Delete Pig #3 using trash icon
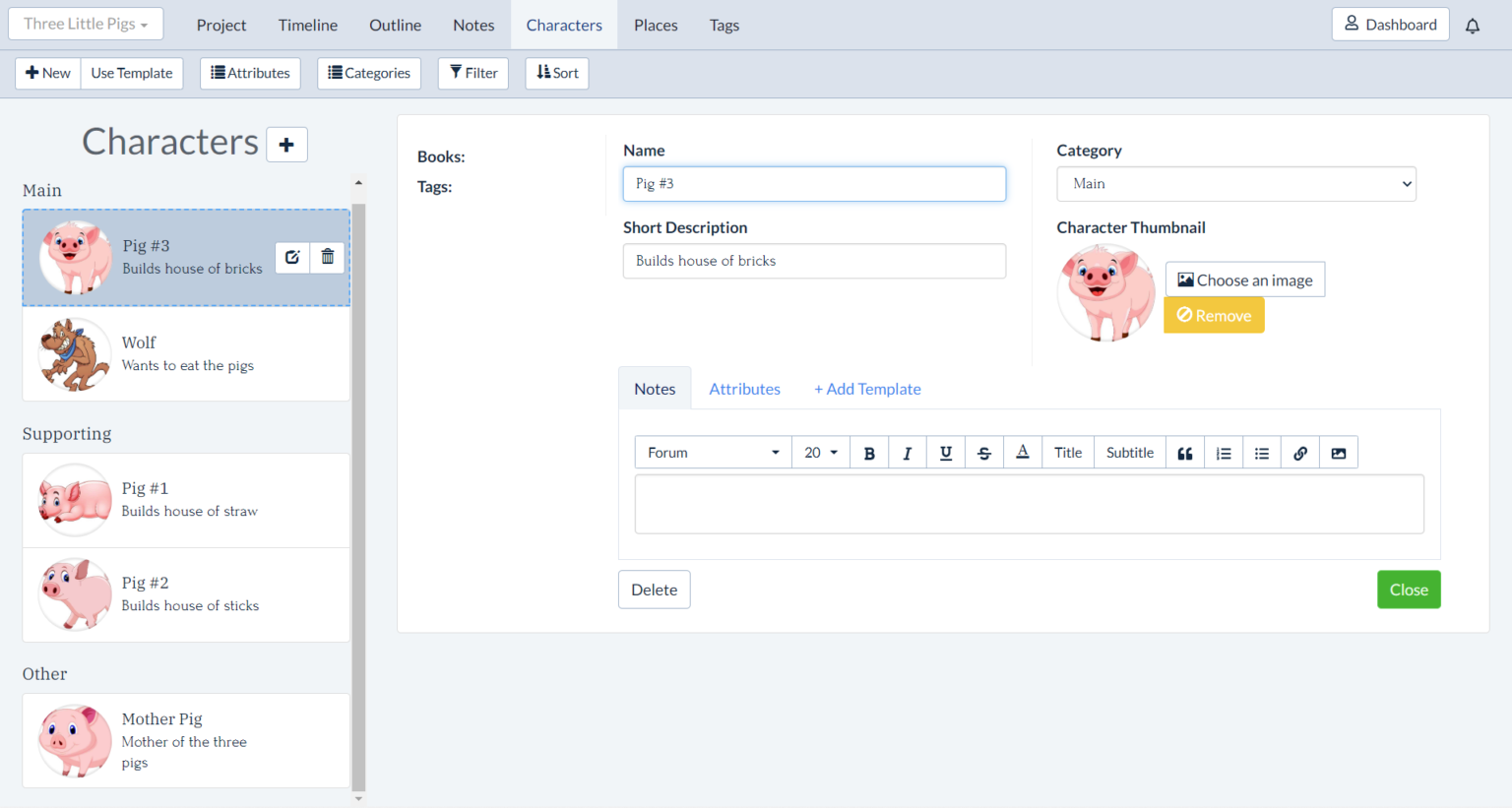This screenshot has height=808, width=1512. point(328,257)
